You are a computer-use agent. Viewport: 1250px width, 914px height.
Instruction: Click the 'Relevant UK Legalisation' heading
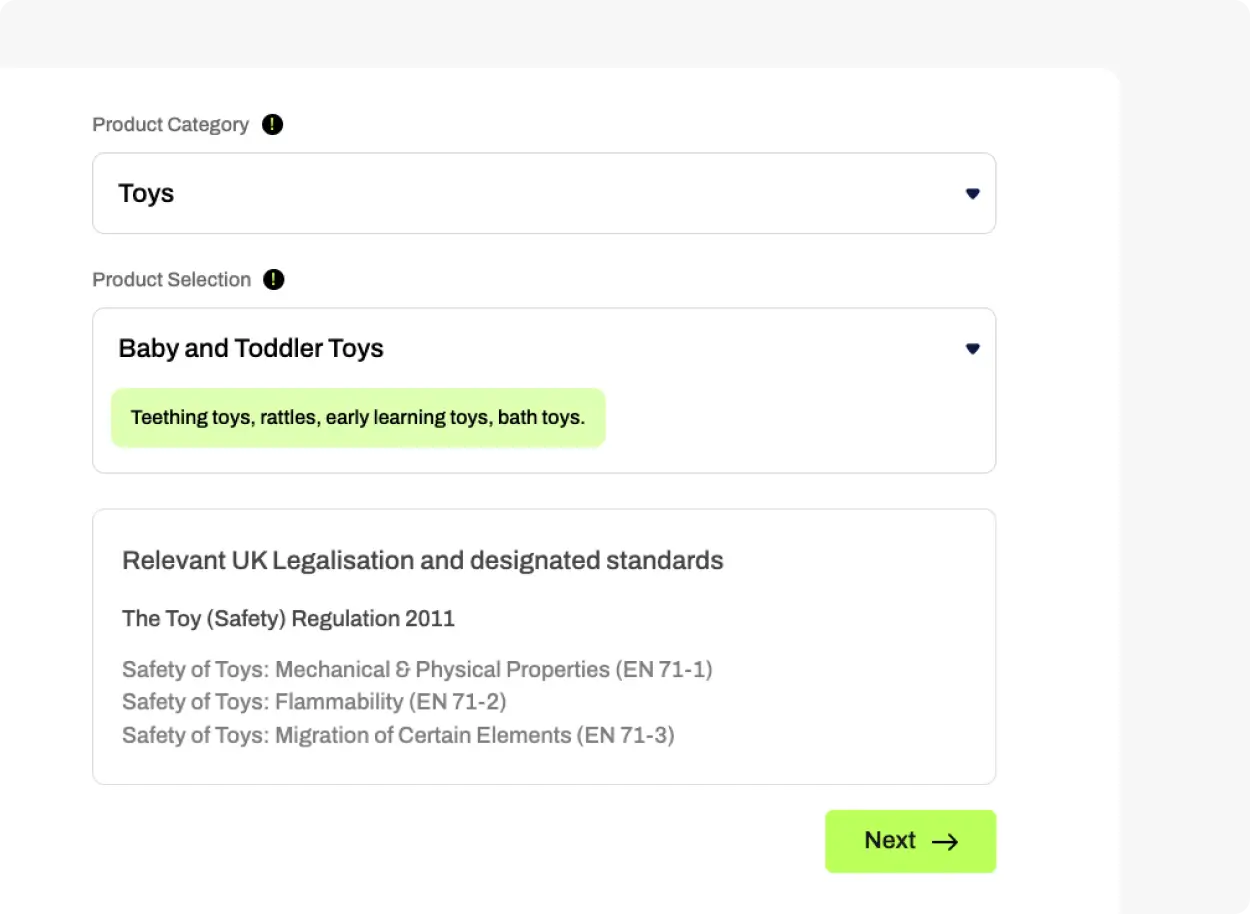click(422, 560)
